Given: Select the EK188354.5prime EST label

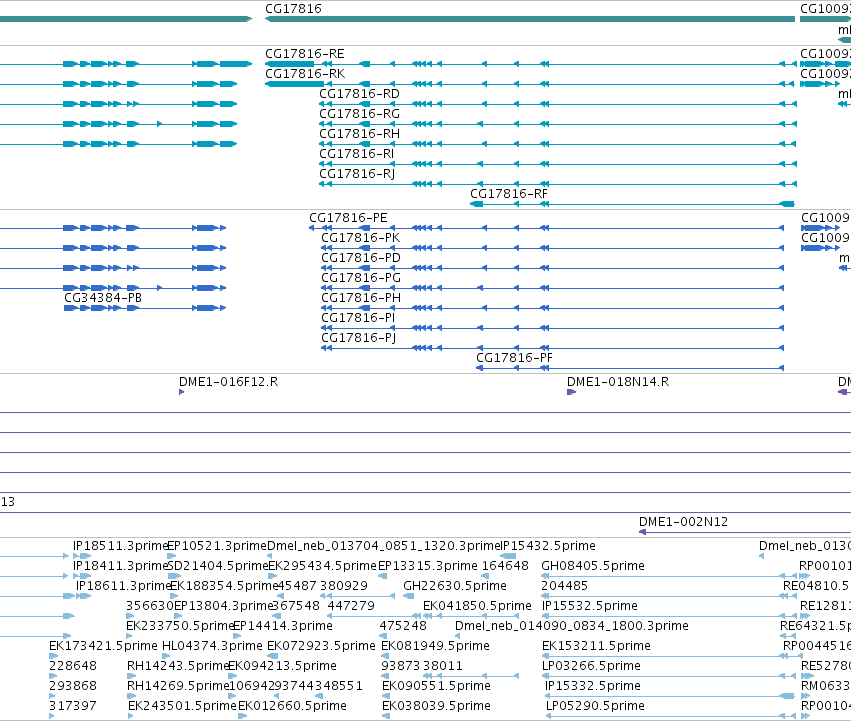Looking at the screenshot, I should click(224, 586).
